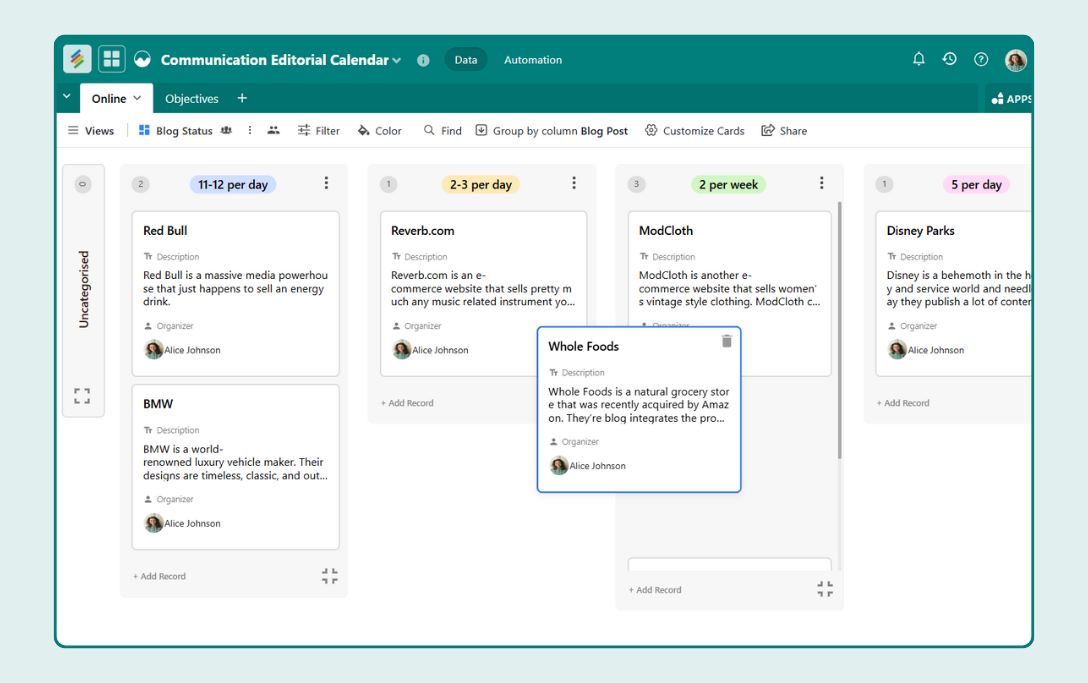This screenshot has height=683, width=1088.
Task: Click the 2-3 per day label
Action: (480, 185)
